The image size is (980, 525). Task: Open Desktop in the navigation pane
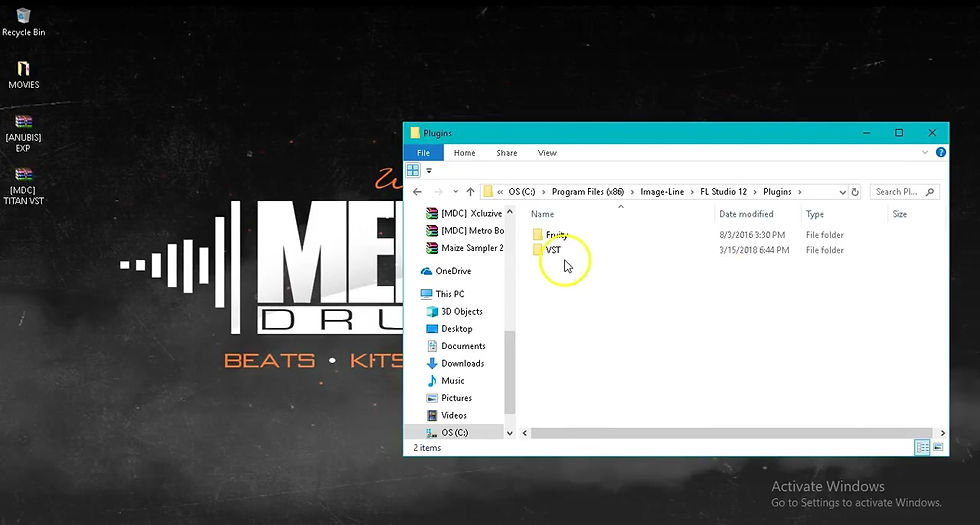pyautogui.click(x=449, y=329)
